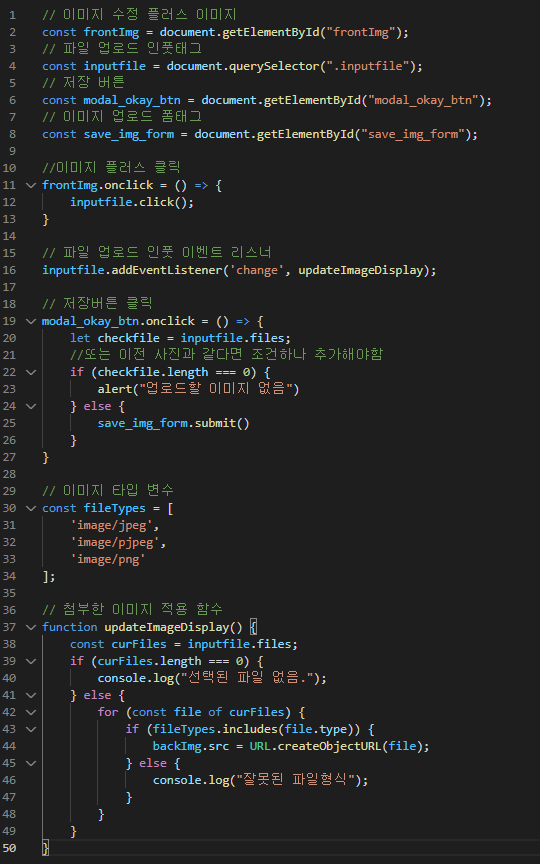Collapse the frontImg.onclick block at line 11

[31, 185]
